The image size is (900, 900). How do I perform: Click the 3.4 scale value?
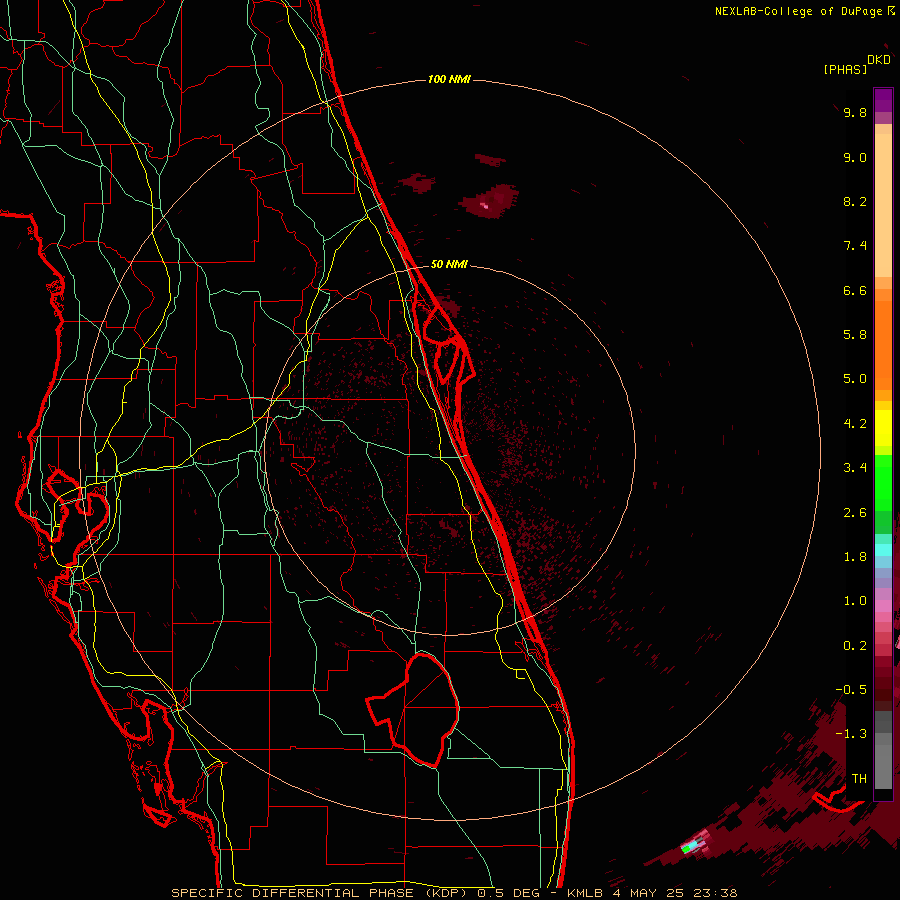[855, 468]
